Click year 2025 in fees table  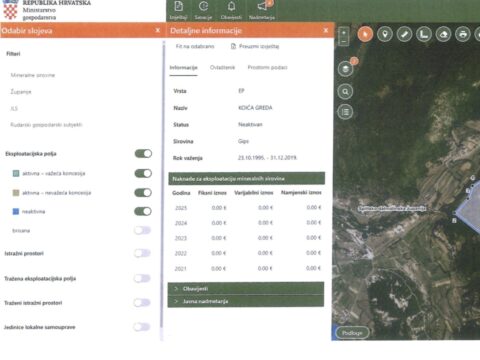click(x=181, y=208)
